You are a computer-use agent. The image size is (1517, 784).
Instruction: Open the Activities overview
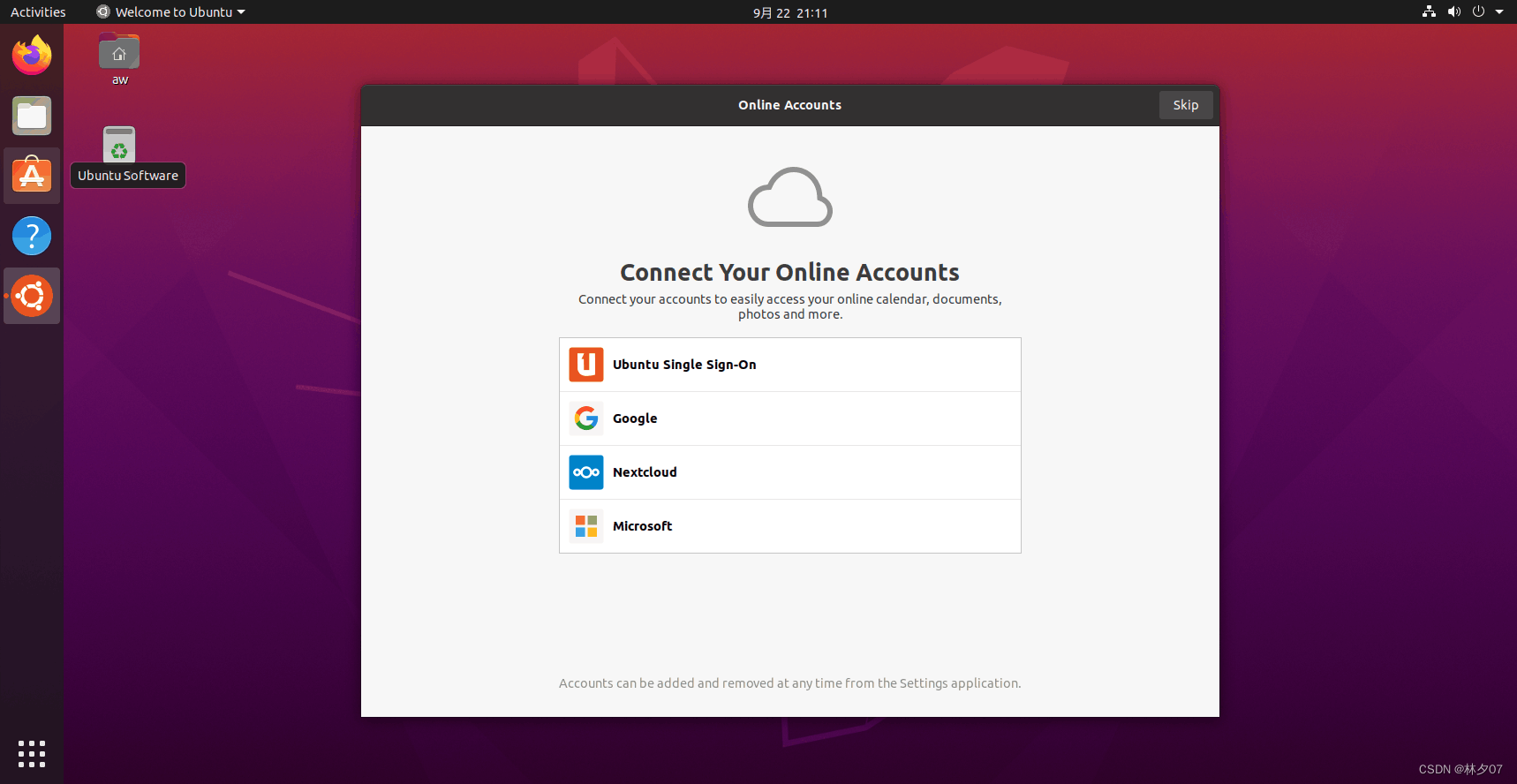(38, 11)
